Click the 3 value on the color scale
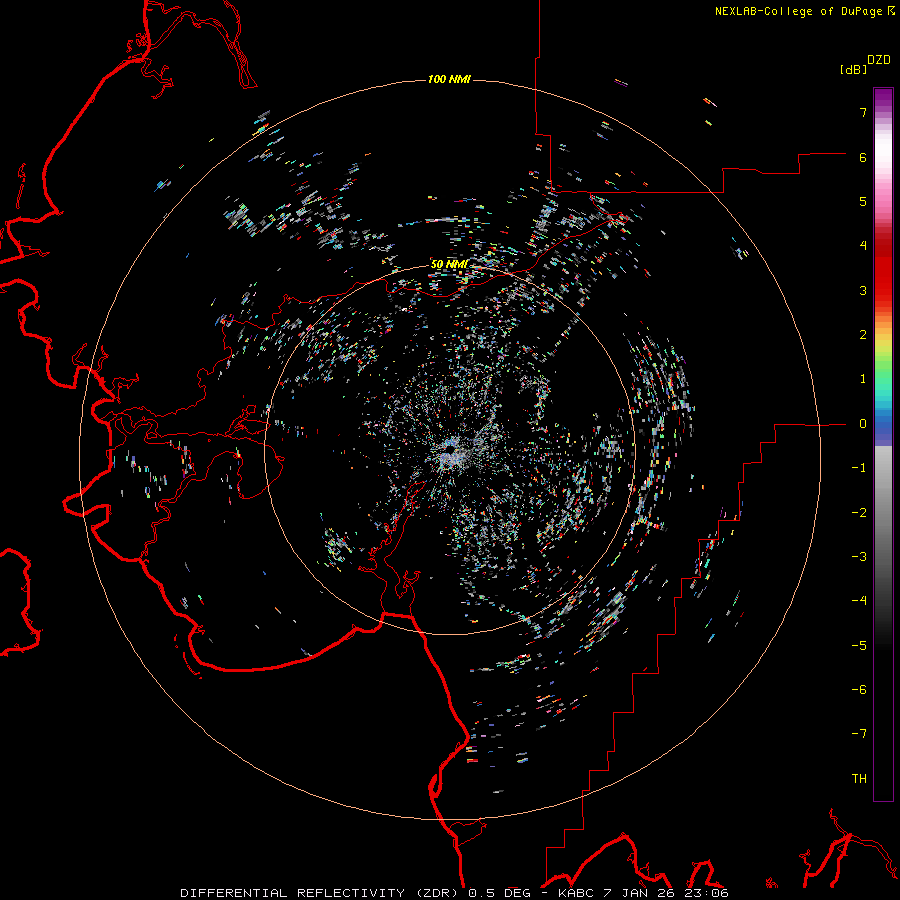The width and height of the screenshot is (900, 900). (863, 290)
